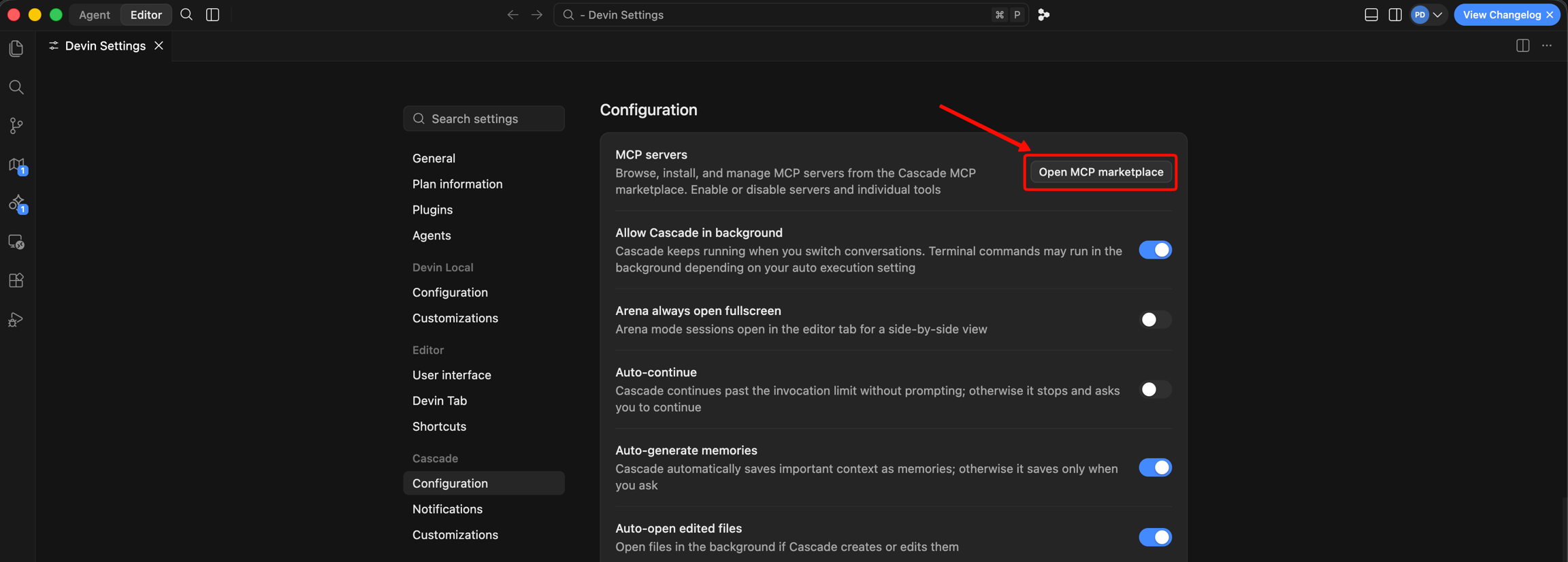Open the editor More Actions menu
Image resolution: width=1568 pixels, height=562 pixels.
[x=1547, y=46]
